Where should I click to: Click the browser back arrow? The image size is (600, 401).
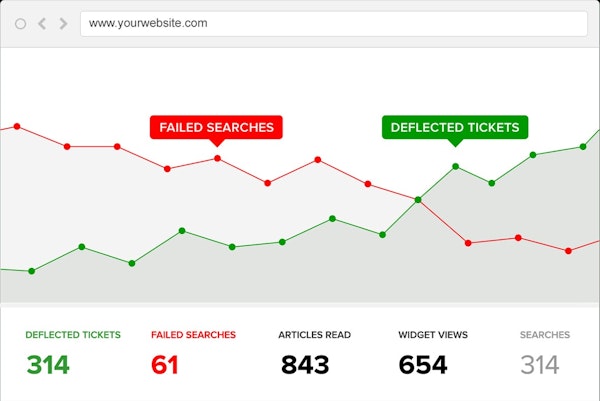42,24
